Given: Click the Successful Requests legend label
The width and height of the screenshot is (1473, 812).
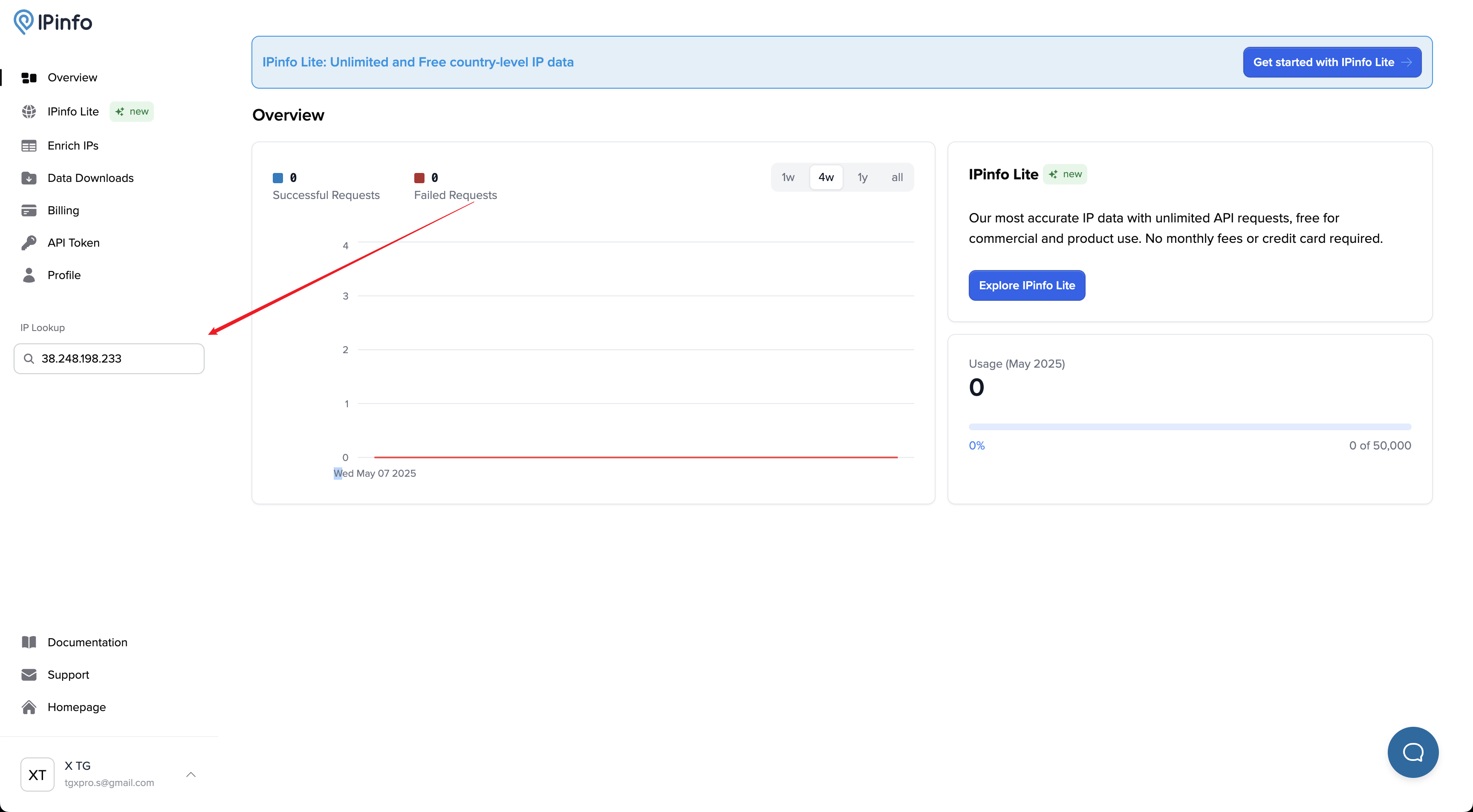Looking at the screenshot, I should coord(326,195).
